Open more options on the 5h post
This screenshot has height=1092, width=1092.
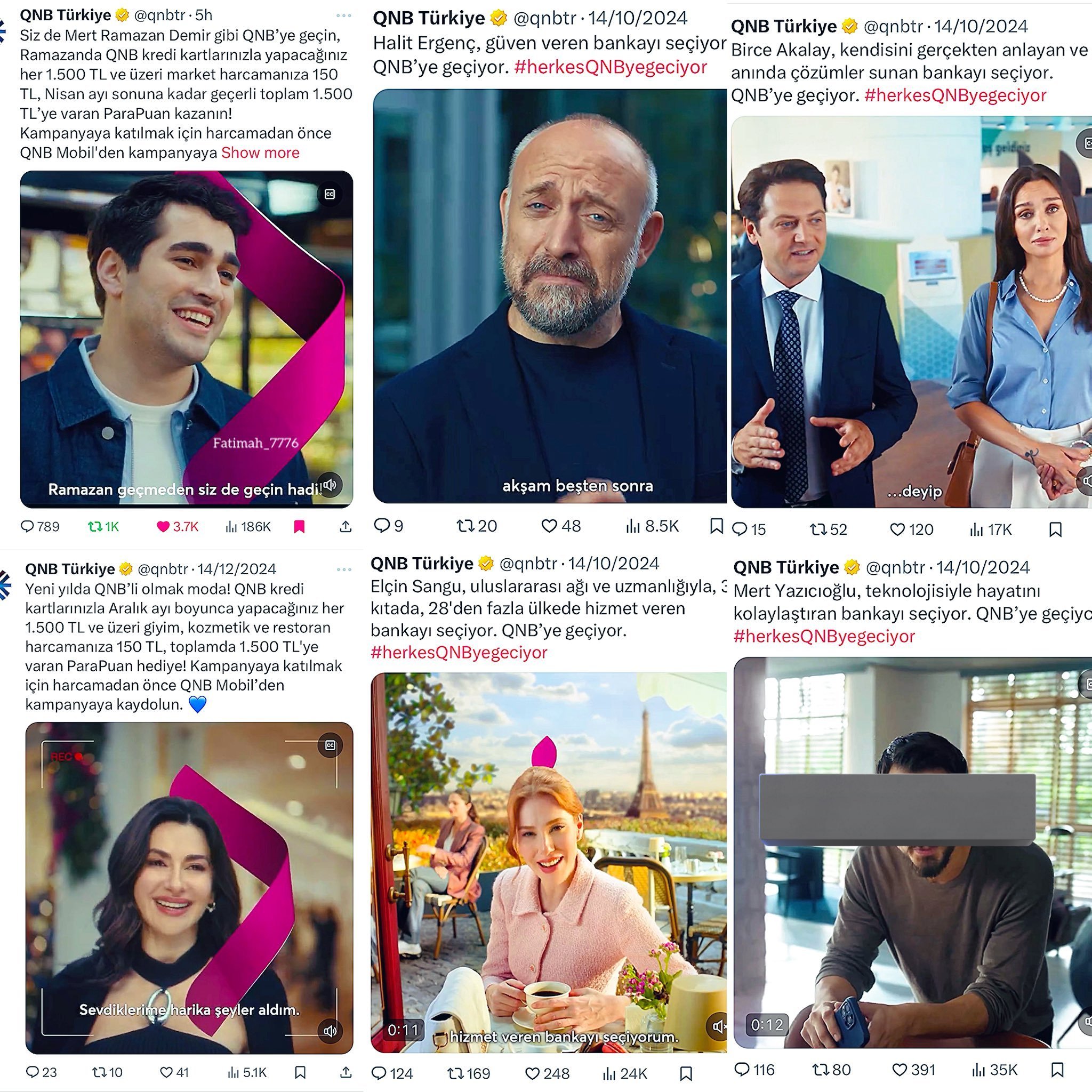[x=344, y=15]
